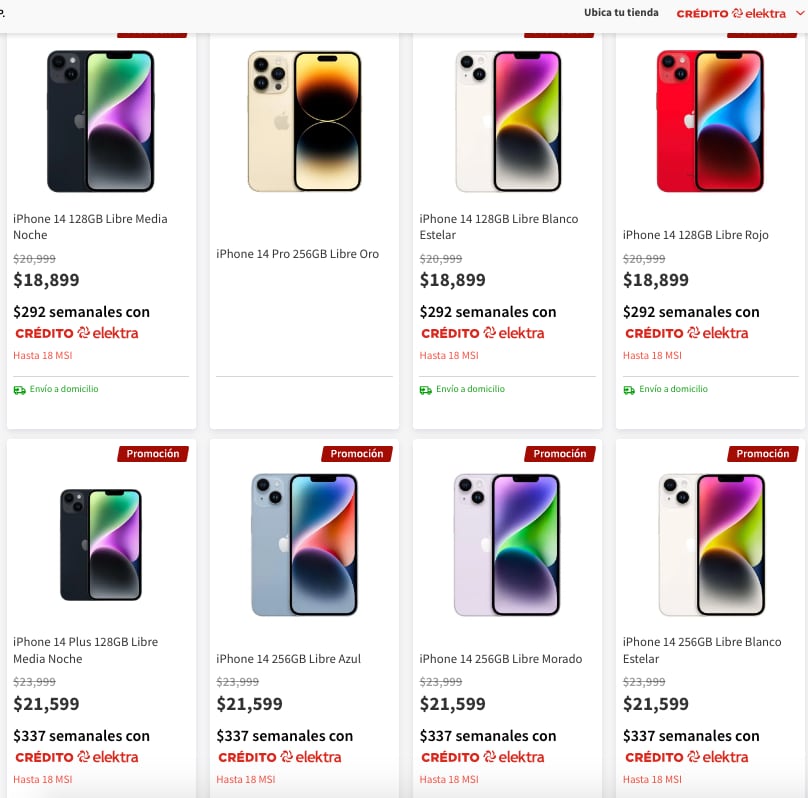The image size is (808, 798).
Task: Click Crédito Elektra logo under iPhone 14 256GB Morado
Action: (482, 757)
